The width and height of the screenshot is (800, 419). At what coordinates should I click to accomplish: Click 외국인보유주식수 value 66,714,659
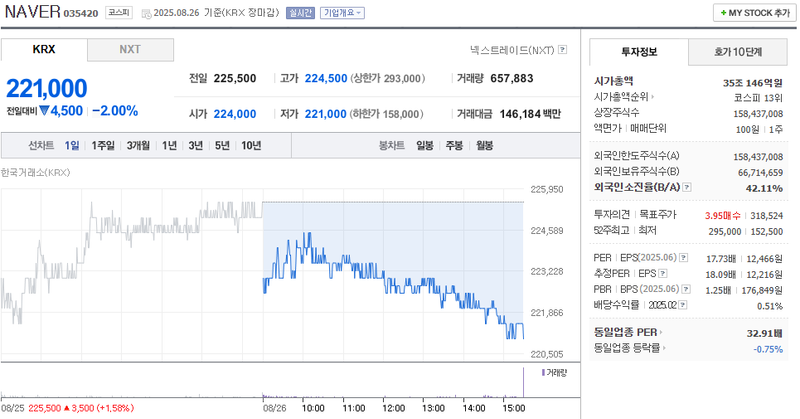pos(760,172)
